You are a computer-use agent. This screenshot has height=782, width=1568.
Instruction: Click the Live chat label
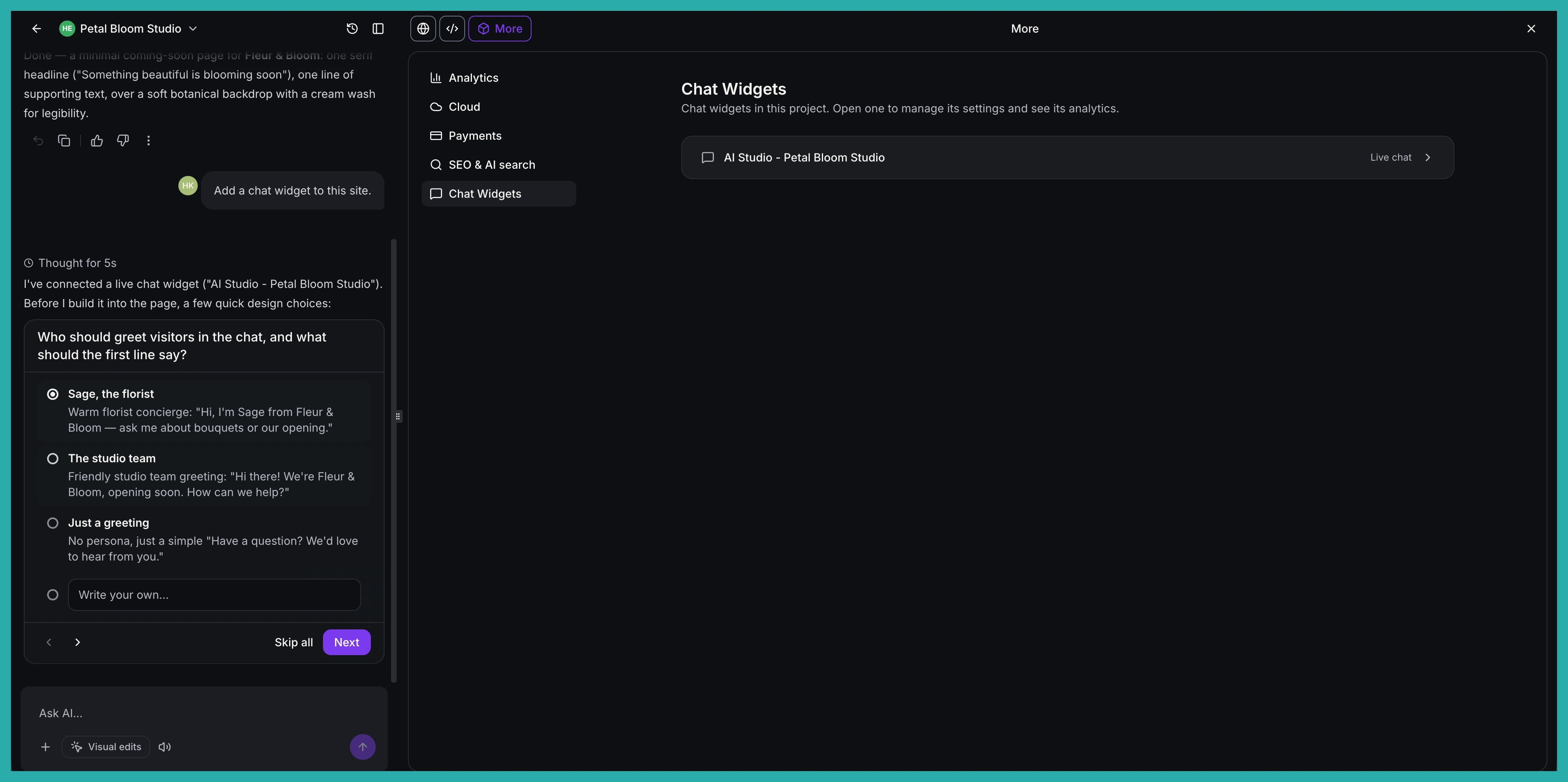(x=1390, y=157)
